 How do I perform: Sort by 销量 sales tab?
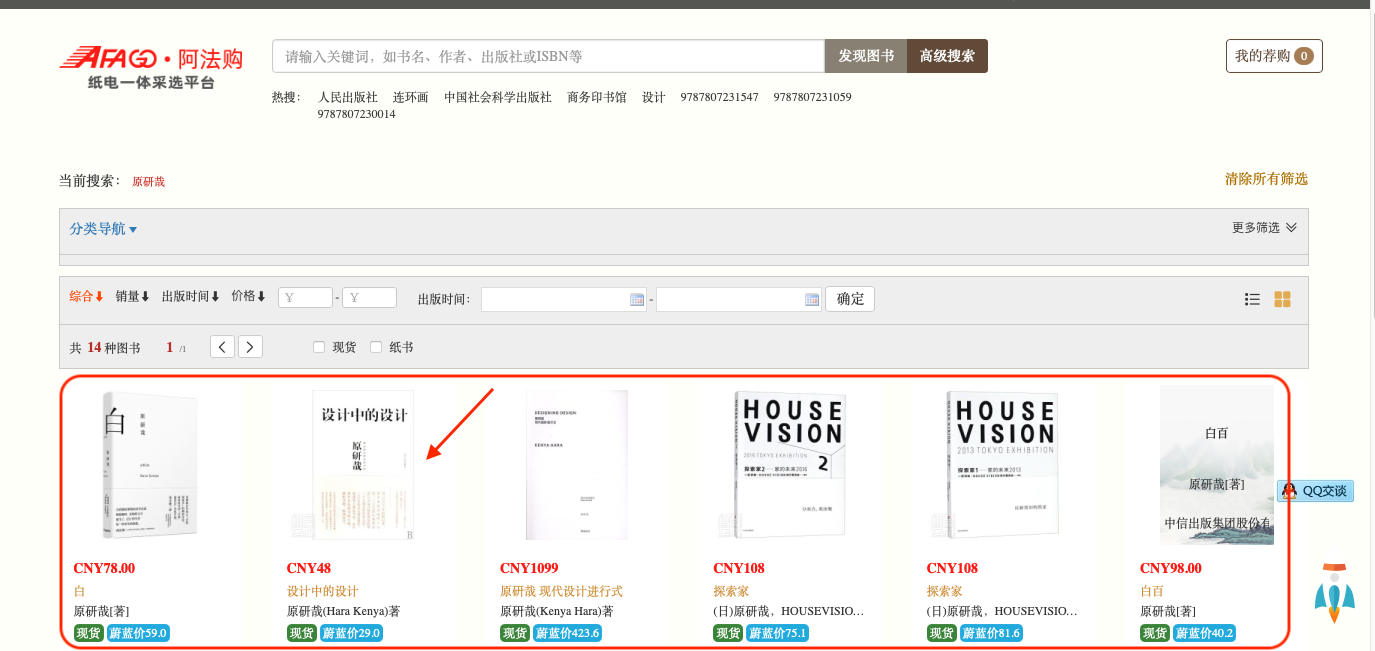[x=132, y=297]
